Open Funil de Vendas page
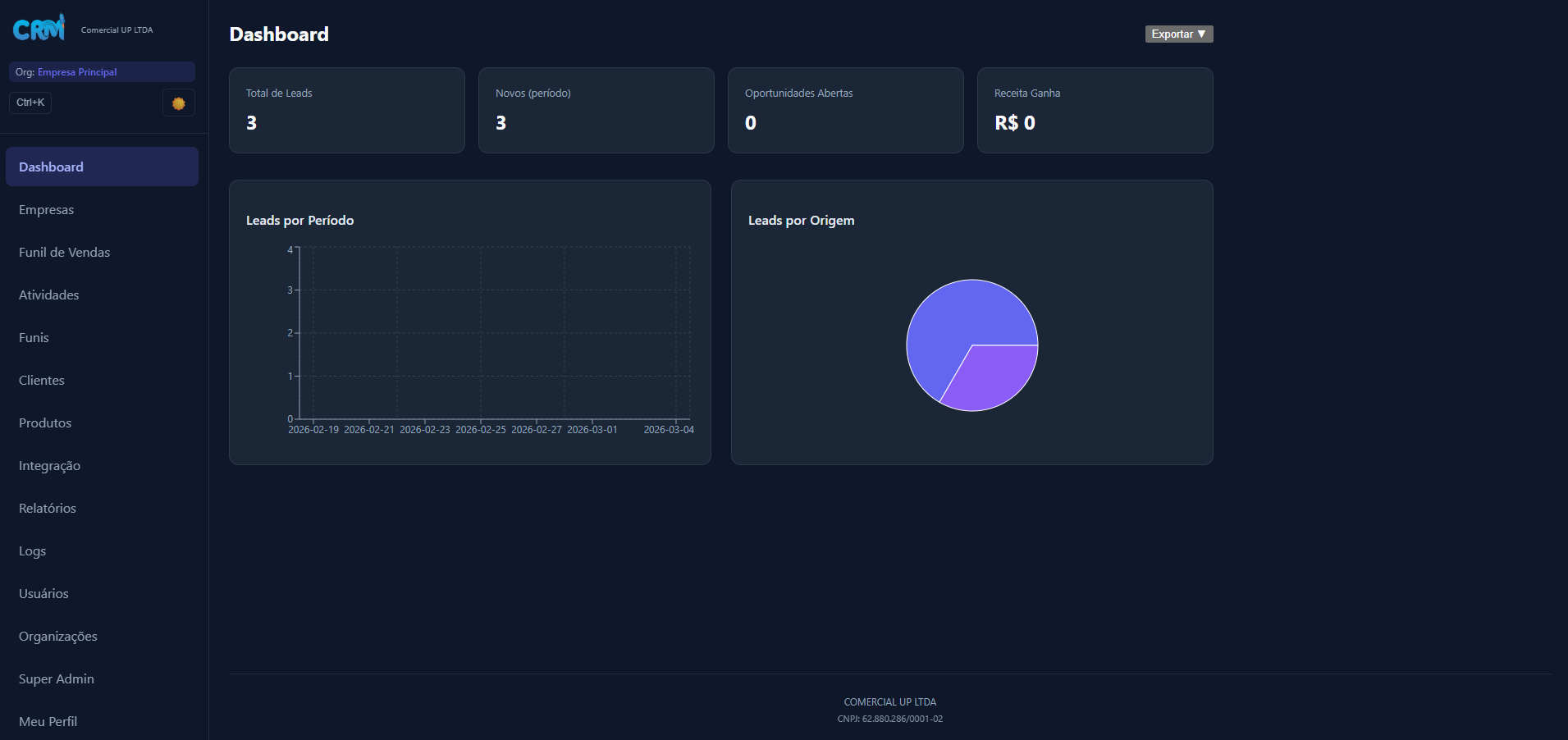The image size is (1568, 740). click(64, 253)
